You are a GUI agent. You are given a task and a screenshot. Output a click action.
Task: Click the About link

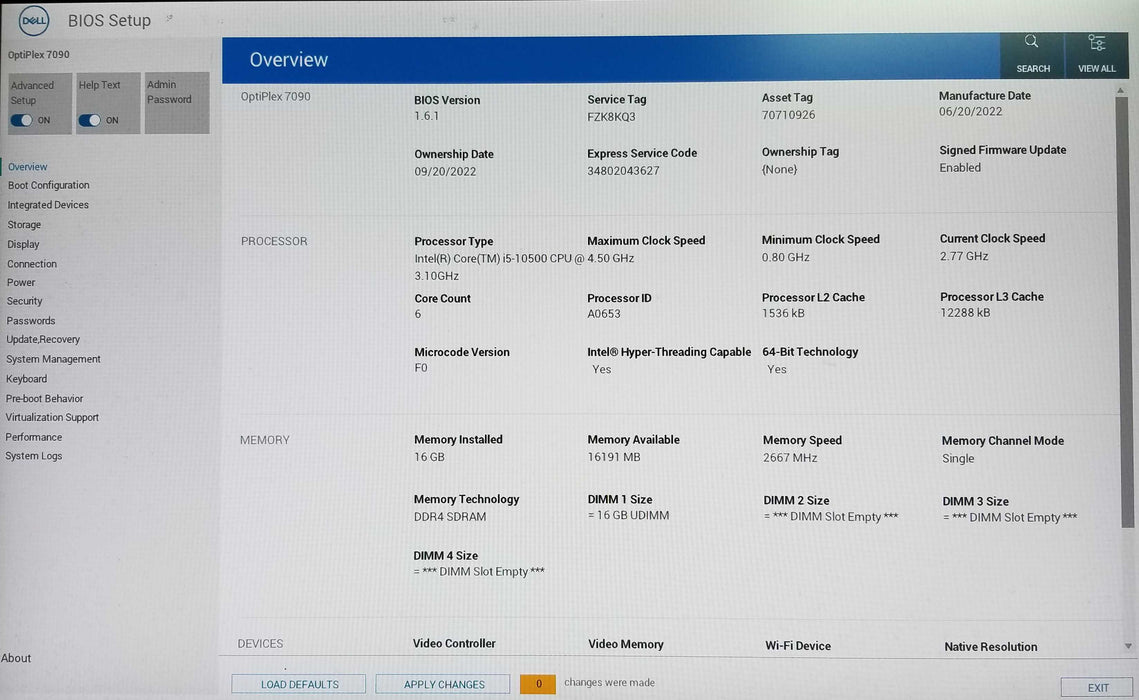point(16,658)
